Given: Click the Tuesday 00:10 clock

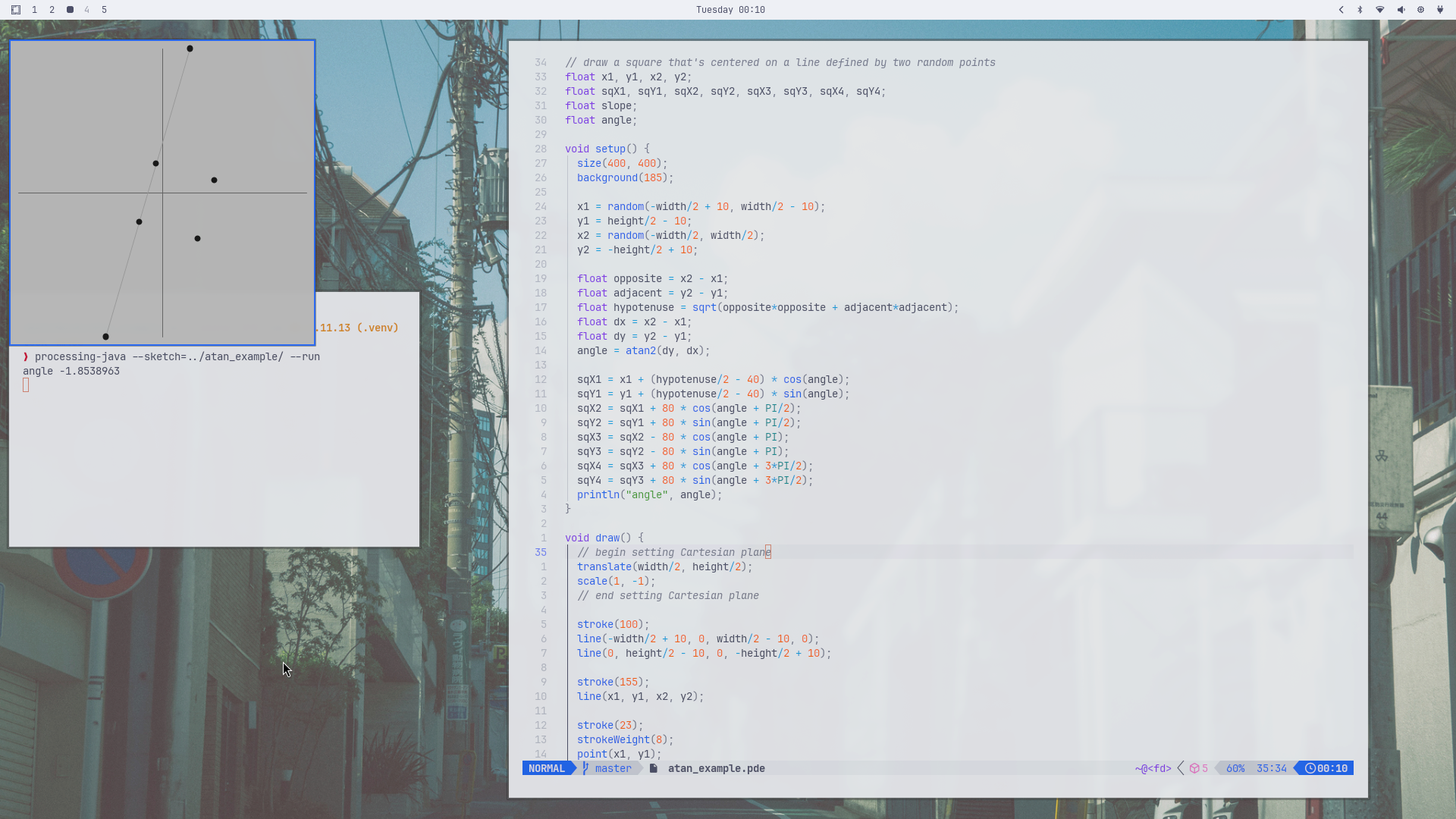Looking at the screenshot, I should click(730, 10).
